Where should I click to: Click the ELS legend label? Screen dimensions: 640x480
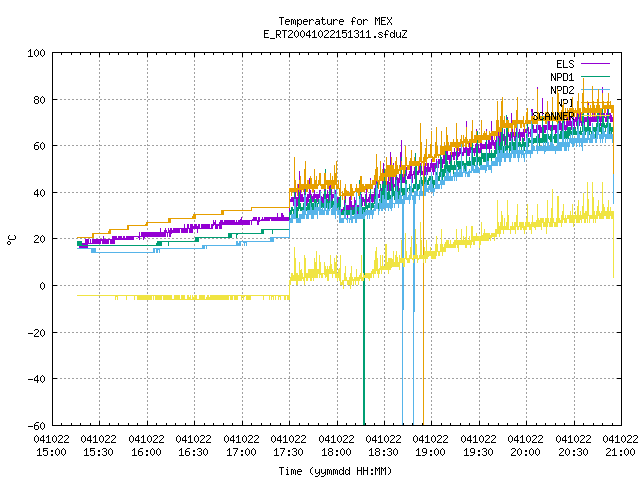[x=565, y=64]
